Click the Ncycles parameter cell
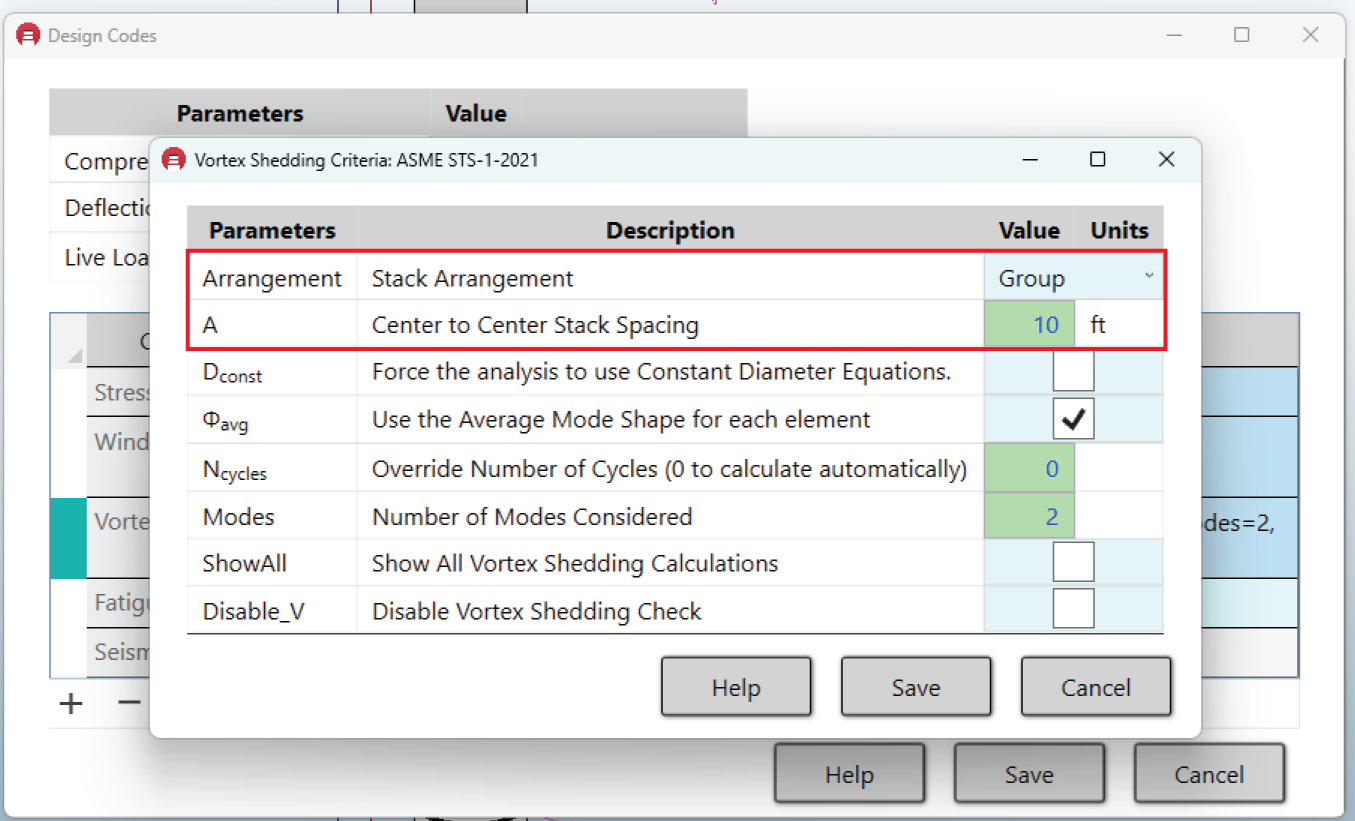This screenshot has width=1355, height=821. (272, 468)
